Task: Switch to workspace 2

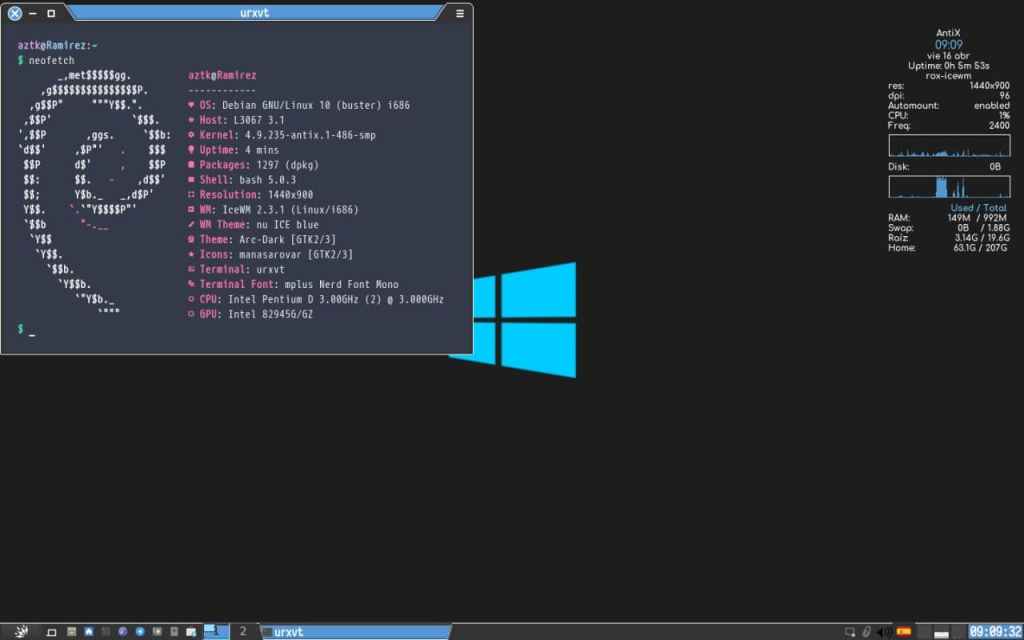Action: click(242, 631)
